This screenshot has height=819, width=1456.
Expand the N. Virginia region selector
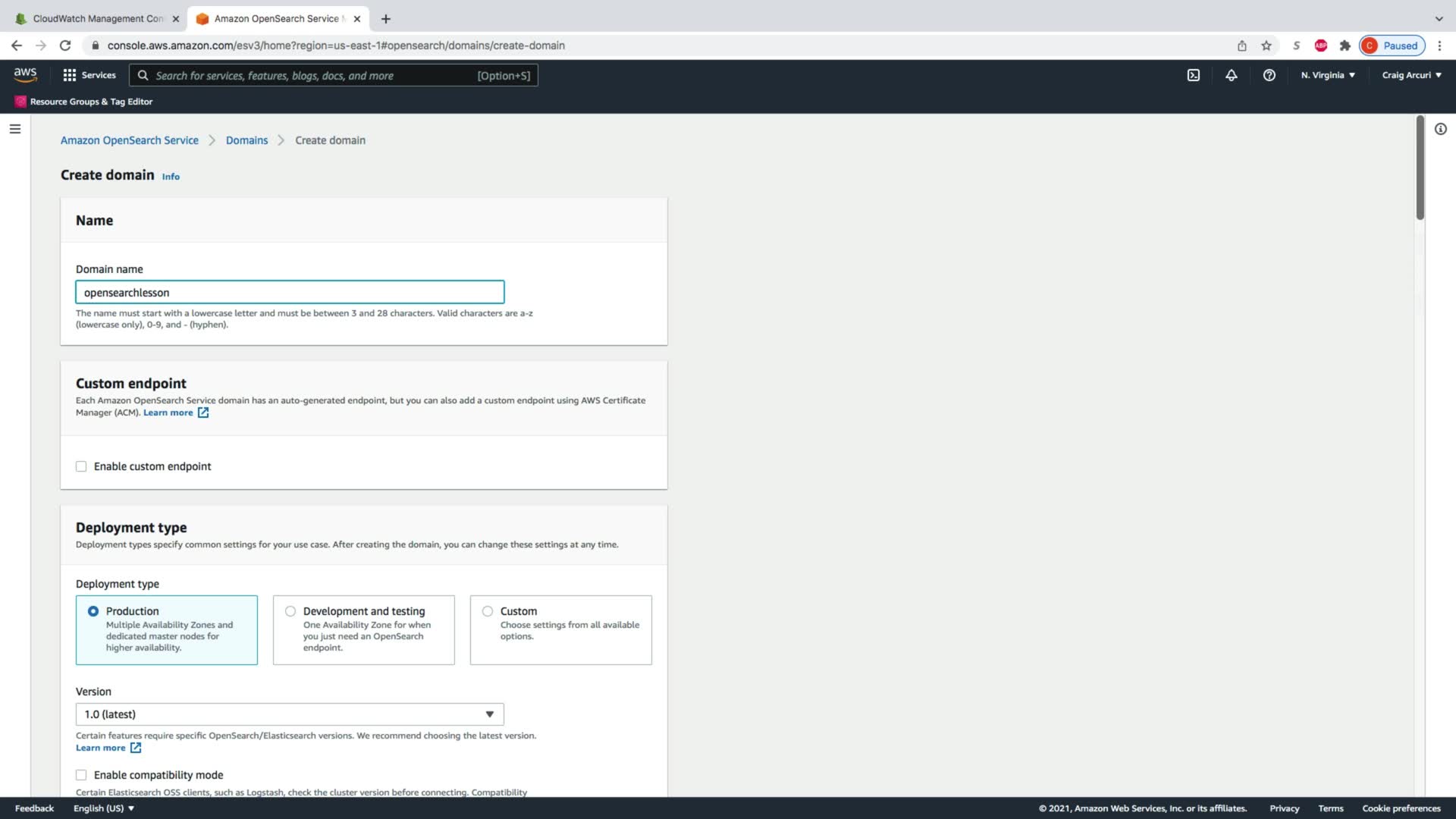coord(1327,75)
